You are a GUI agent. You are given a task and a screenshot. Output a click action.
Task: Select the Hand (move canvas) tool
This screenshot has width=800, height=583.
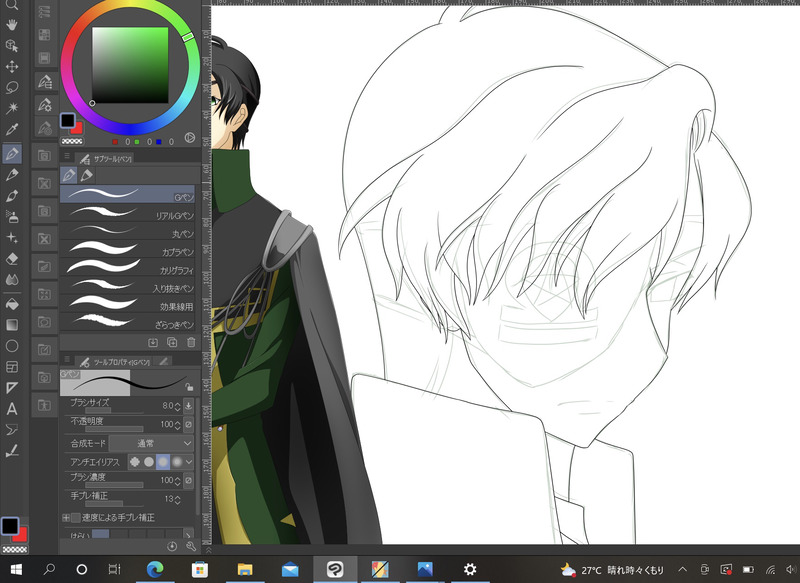[12, 24]
